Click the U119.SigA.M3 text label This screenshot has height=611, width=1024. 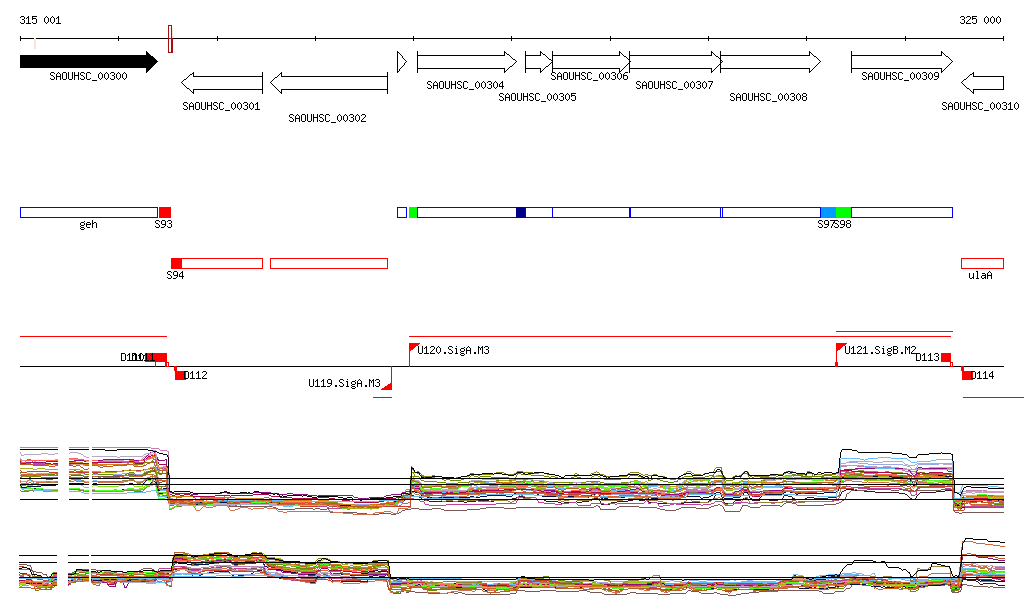[344, 383]
